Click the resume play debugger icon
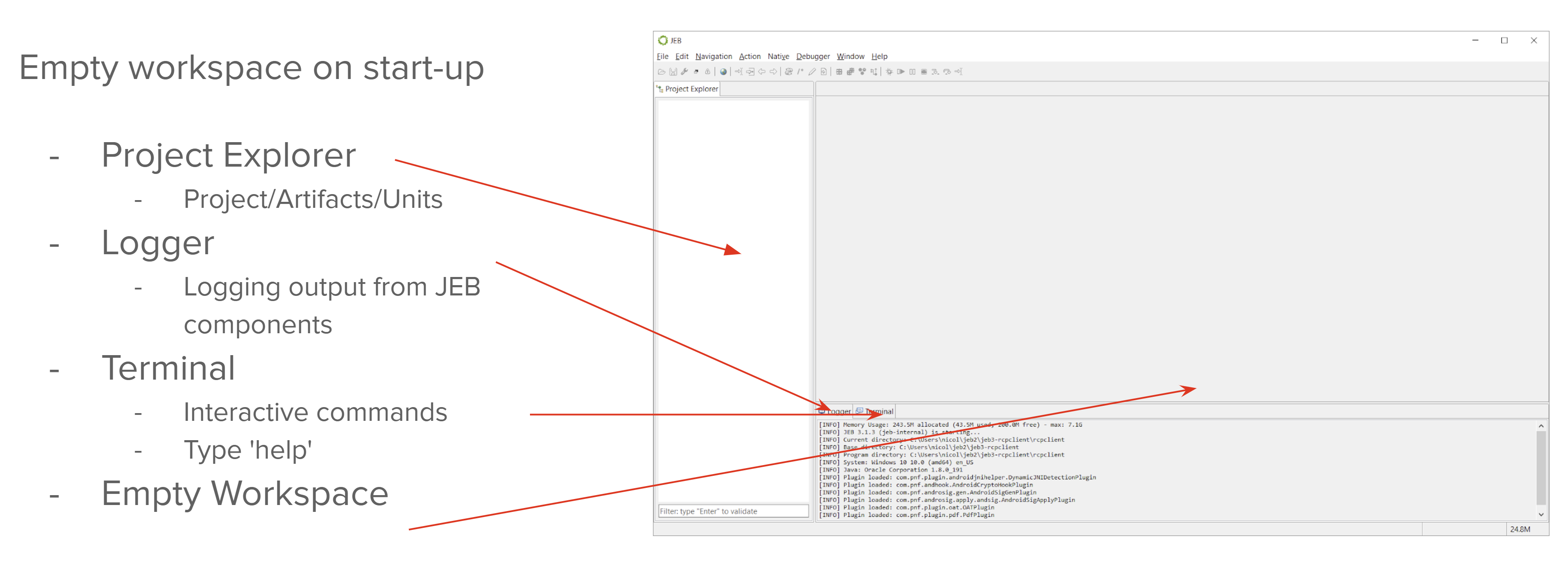1568x572 pixels. point(901,72)
